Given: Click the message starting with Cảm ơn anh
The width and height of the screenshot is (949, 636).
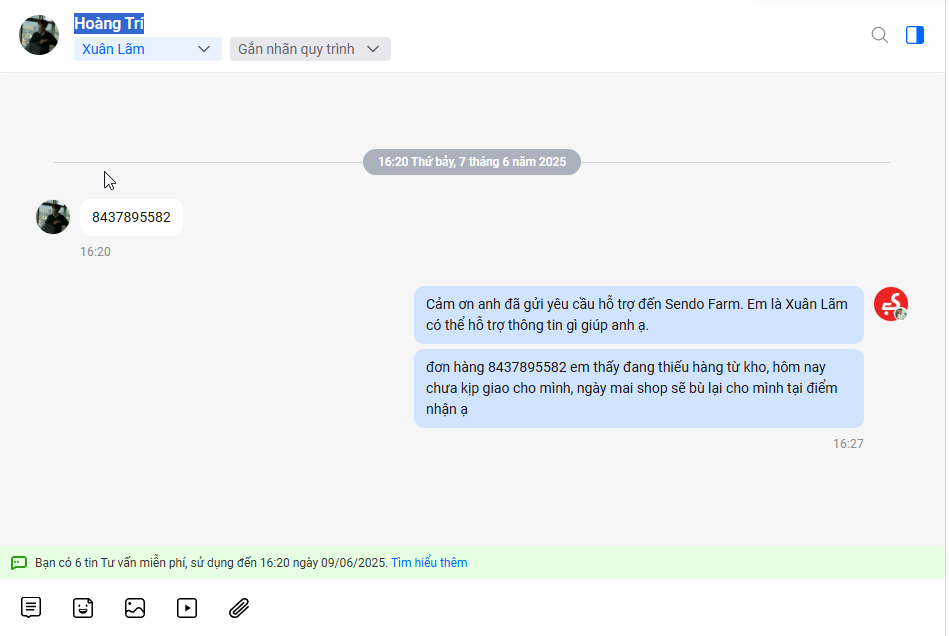Looking at the screenshot, I should point(639,315).
